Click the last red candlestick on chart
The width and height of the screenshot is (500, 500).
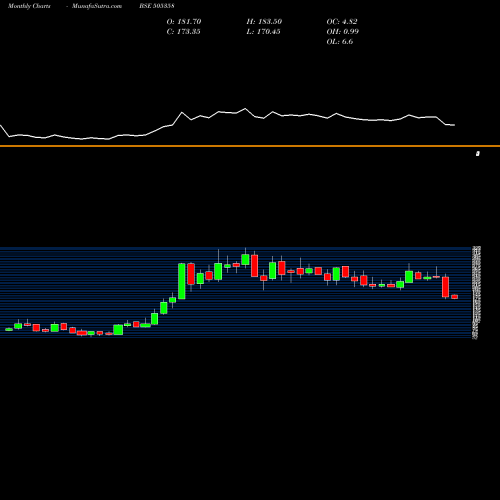click(x=455, y=297)
